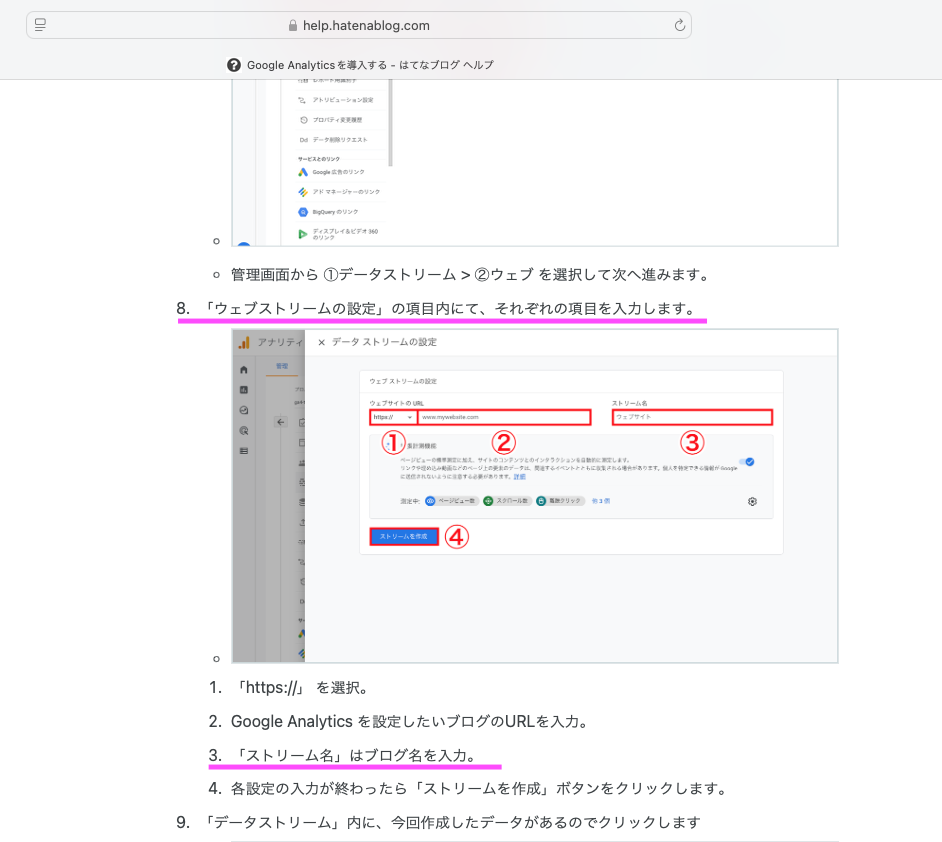Open 'データ削除リクエスト' menu item
The width and height of the screenshot is (942, 842).
(339, 140)
